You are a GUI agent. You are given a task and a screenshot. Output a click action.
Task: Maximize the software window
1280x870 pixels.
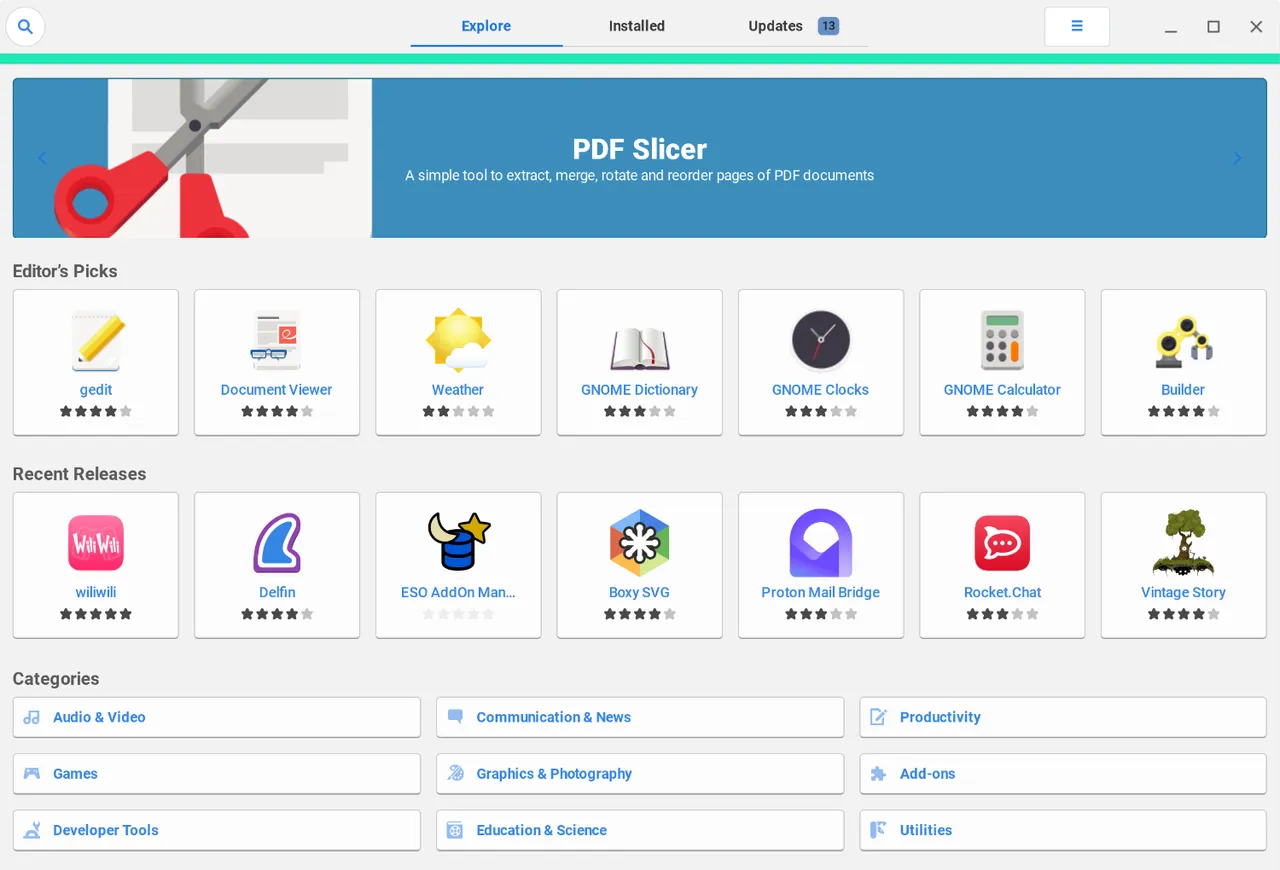[1213, 27]
